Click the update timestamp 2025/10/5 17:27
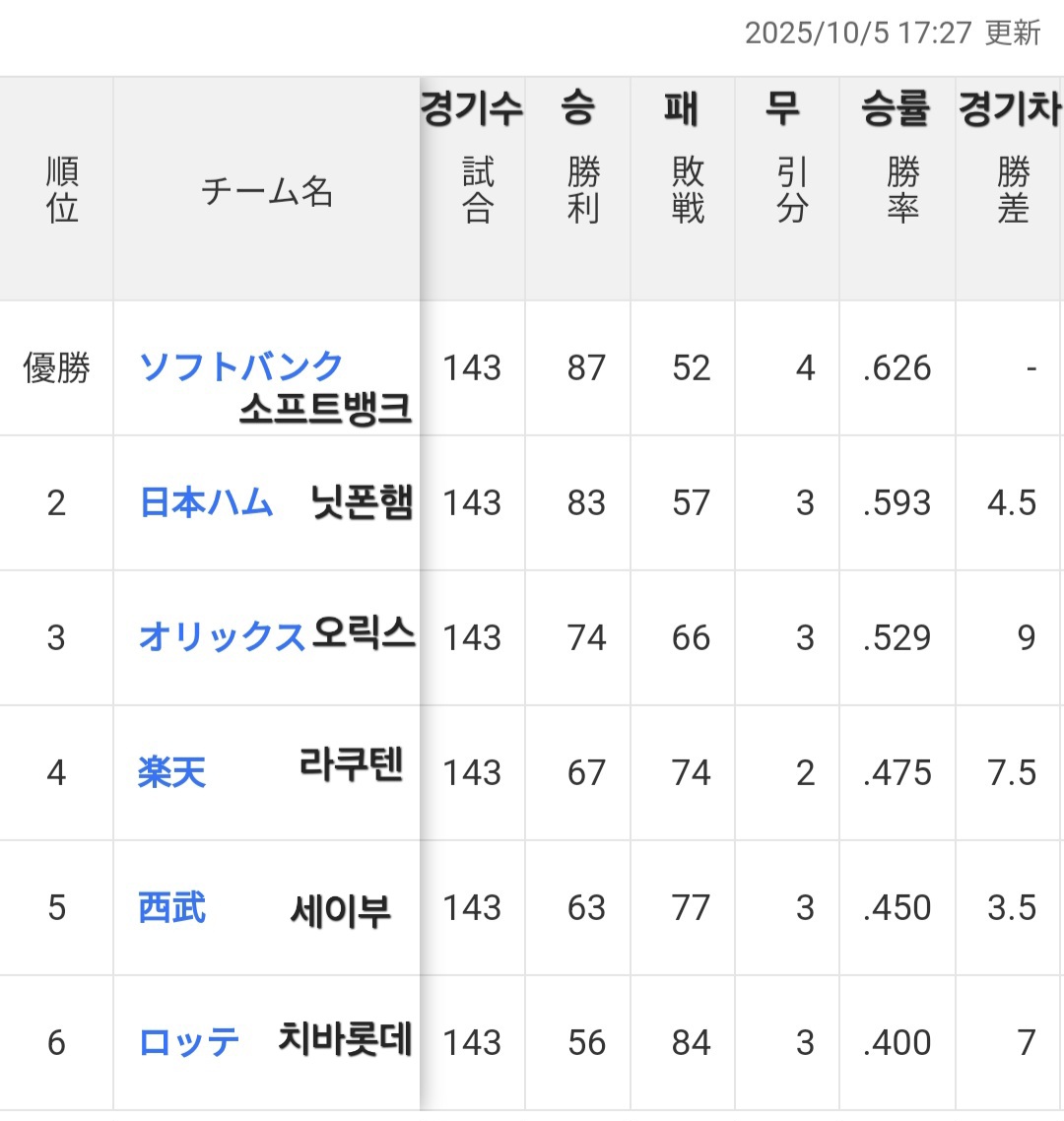This screenshot has width=1064, height=1121. 858,33
